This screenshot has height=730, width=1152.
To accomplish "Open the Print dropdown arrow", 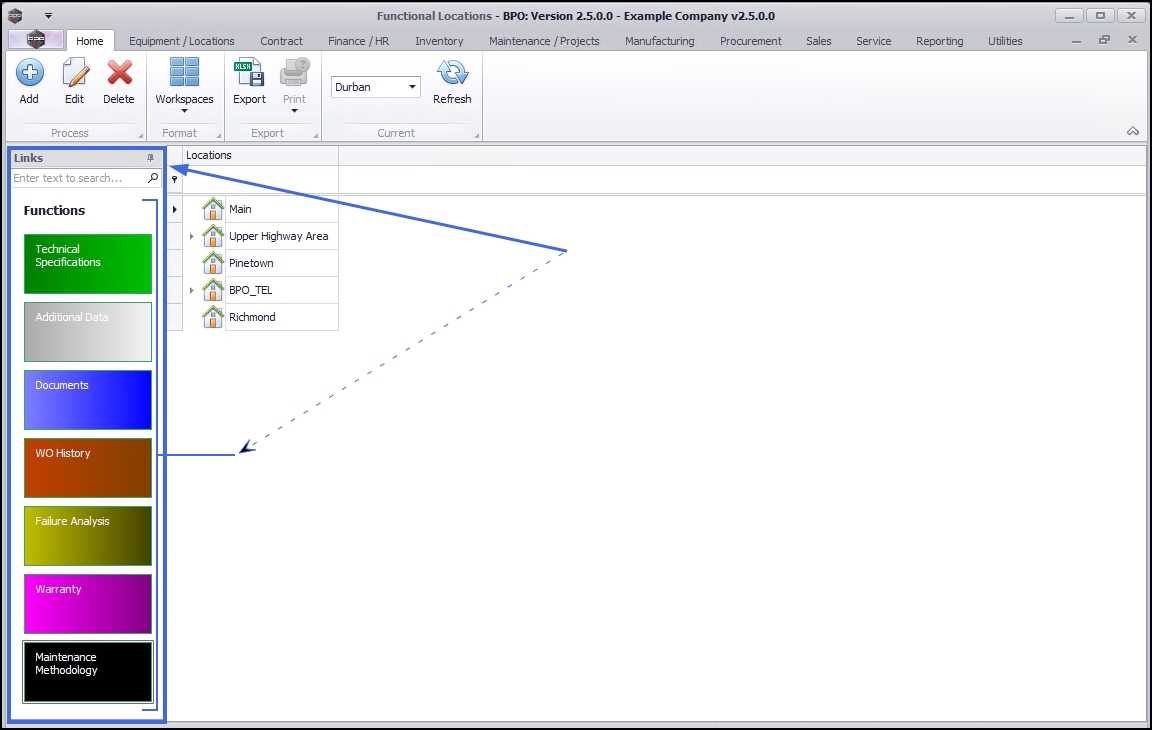I will pos(295,112).
